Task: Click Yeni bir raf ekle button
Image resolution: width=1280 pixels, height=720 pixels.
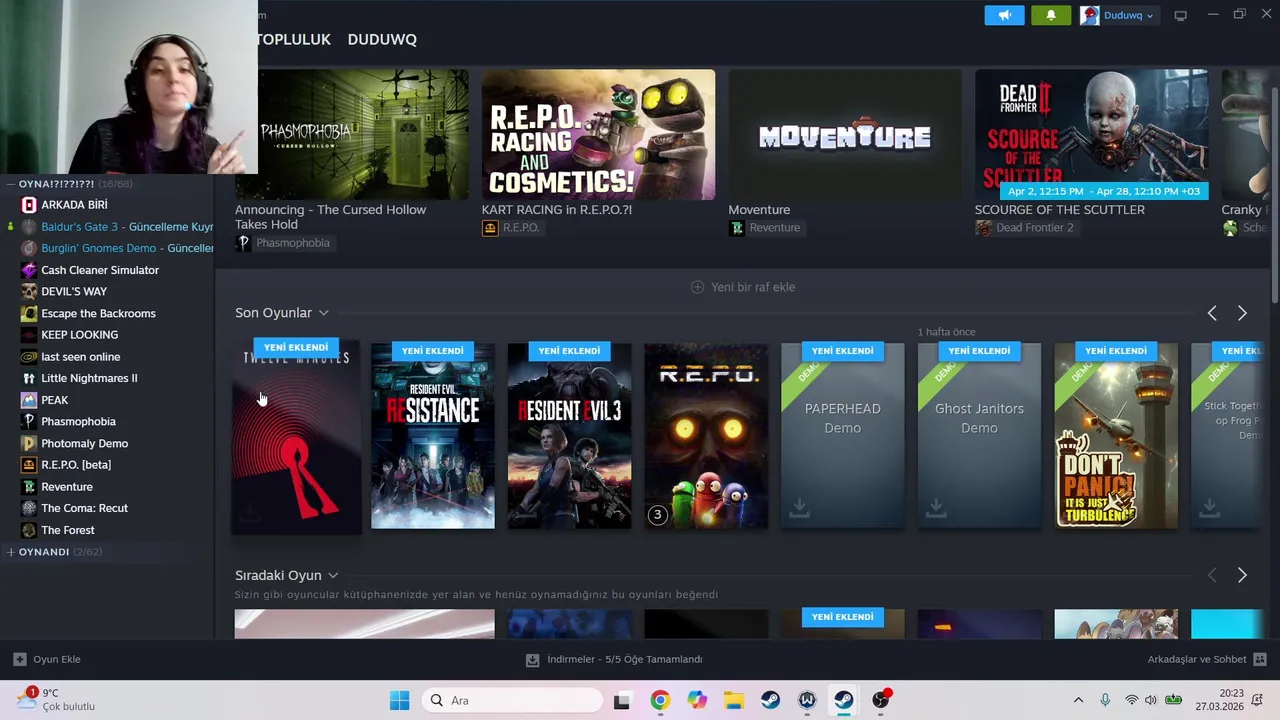Action: [x=743, y=287]
